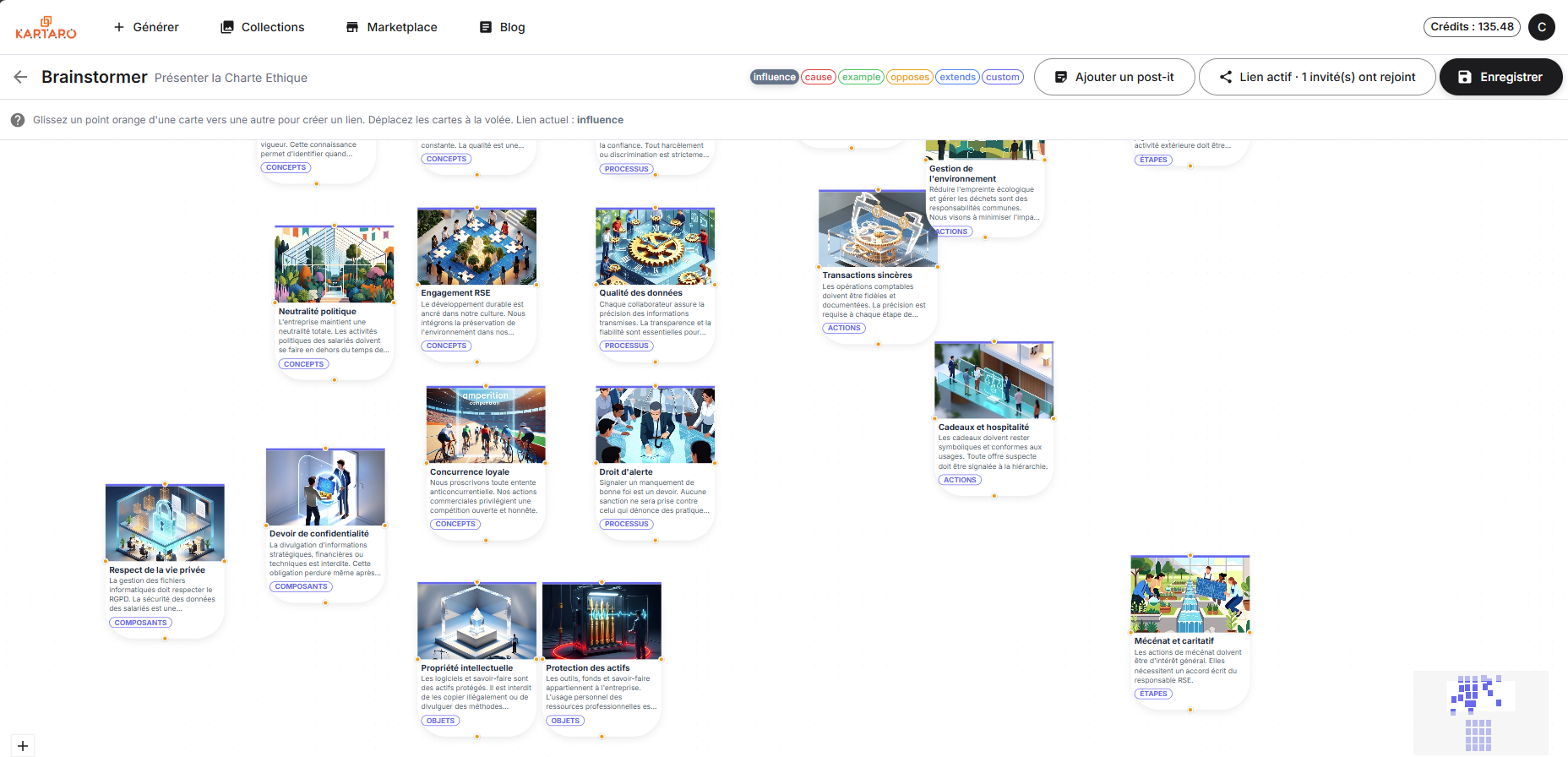Viewport: 1568px width, 757px height.
Task: Go back using the left arrow
Action: [21, 77]
